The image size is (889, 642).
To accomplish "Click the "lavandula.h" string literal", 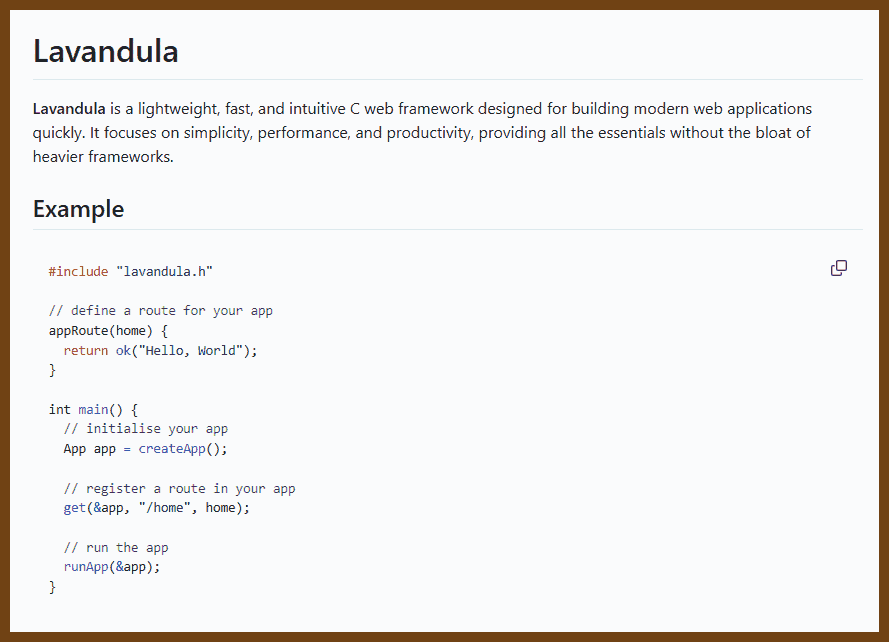I will coord(165,271).
